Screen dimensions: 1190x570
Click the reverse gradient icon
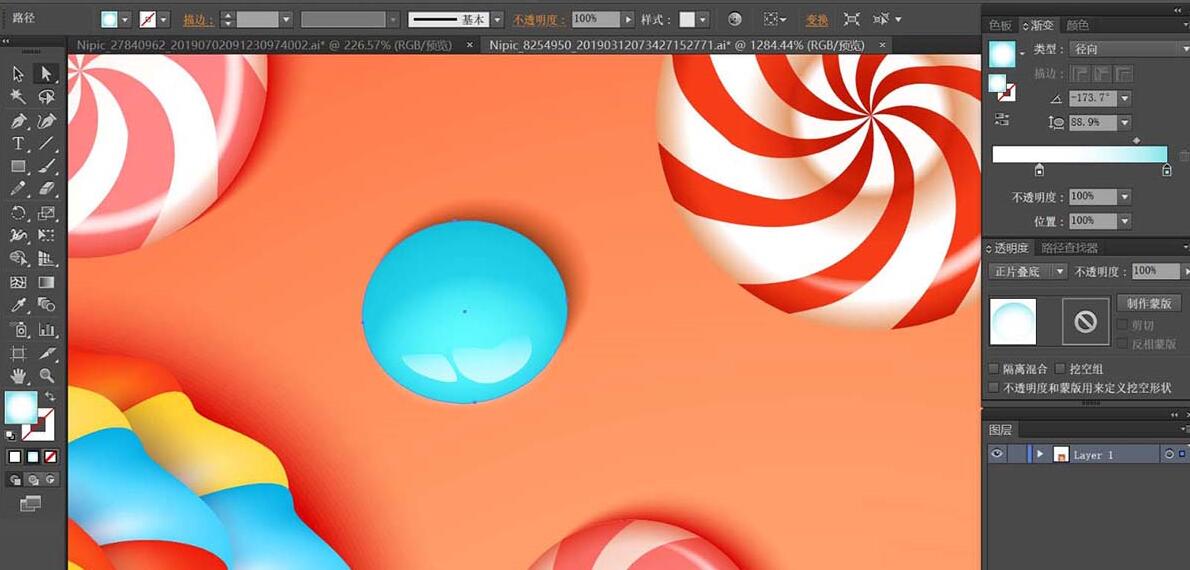[x=1002, y=119]
